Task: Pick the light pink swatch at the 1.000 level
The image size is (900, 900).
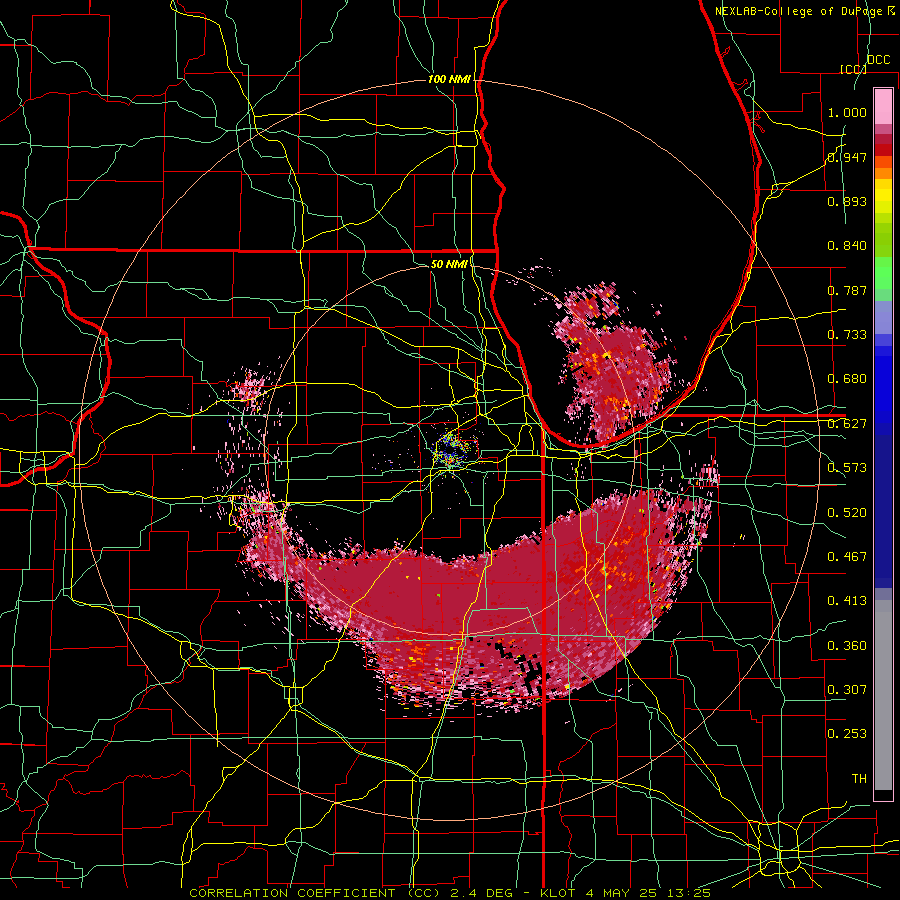Action: tap(883, 107)
